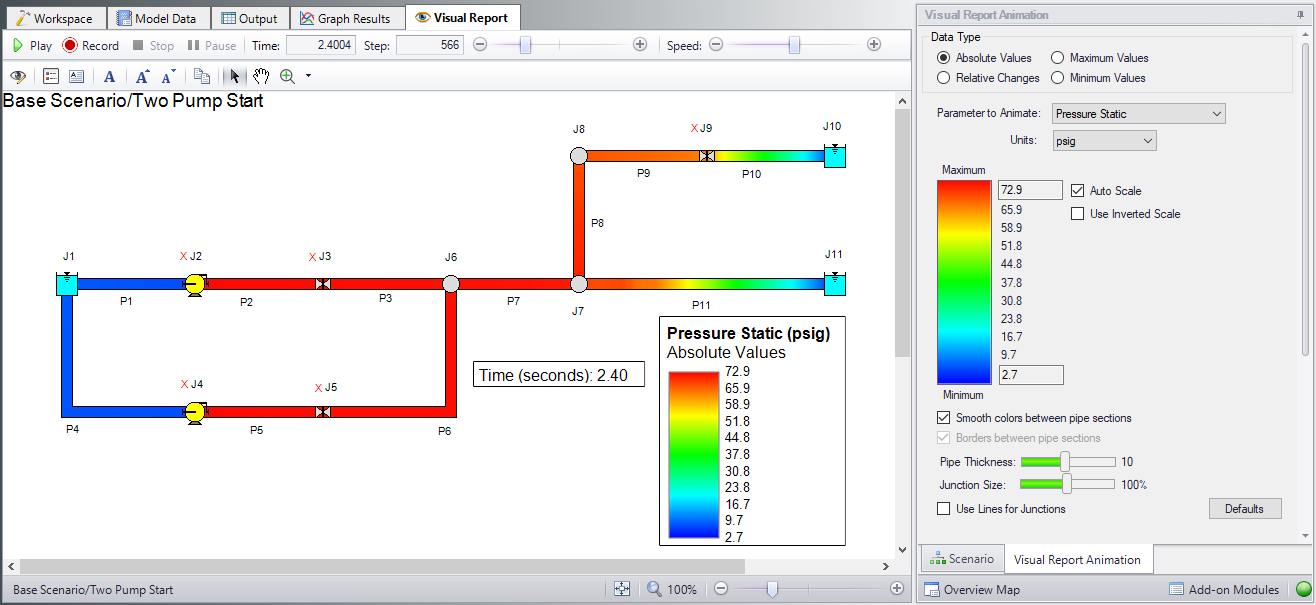Disable smooth colors between pipe sections
Screen dimensions: 1316x605
[943, 418]
